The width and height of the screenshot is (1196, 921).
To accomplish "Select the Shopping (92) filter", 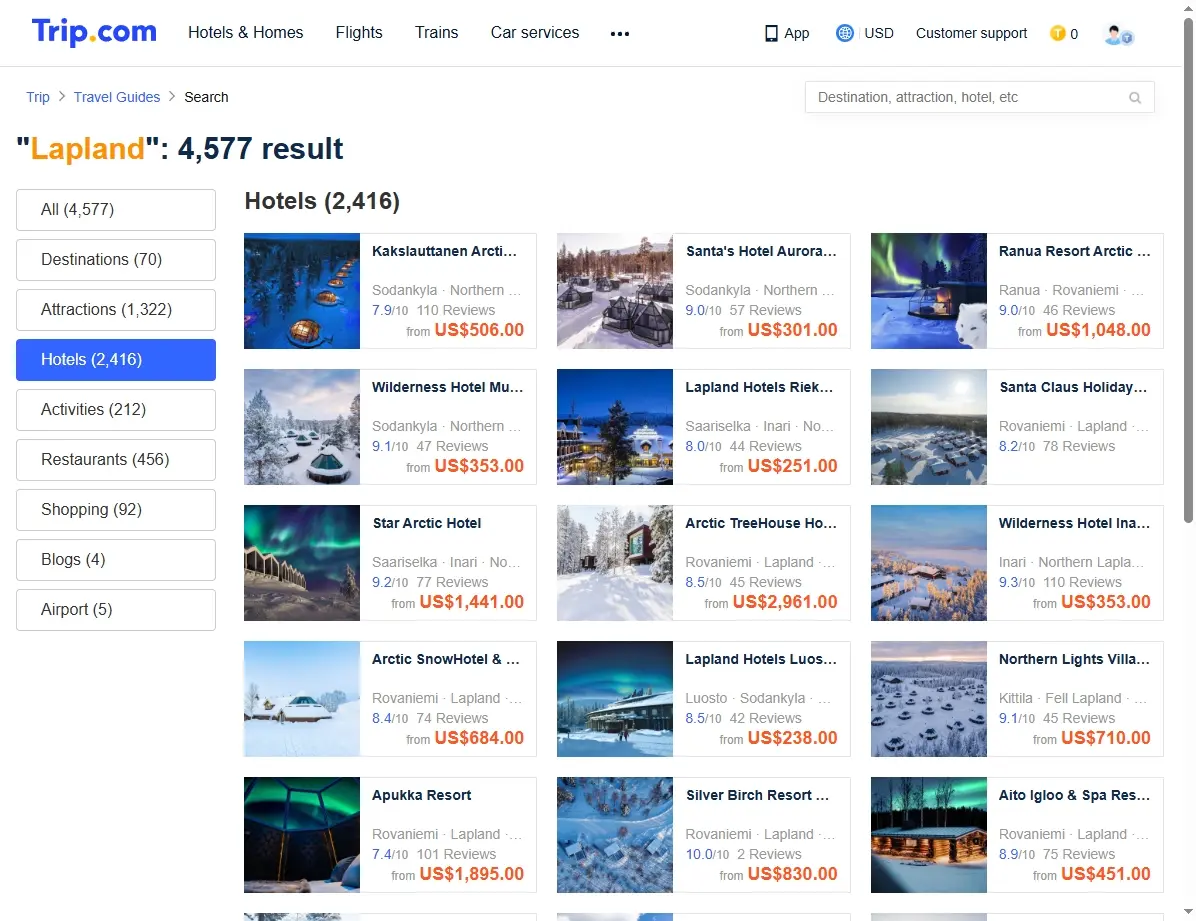I will click(x=116, y=510).
